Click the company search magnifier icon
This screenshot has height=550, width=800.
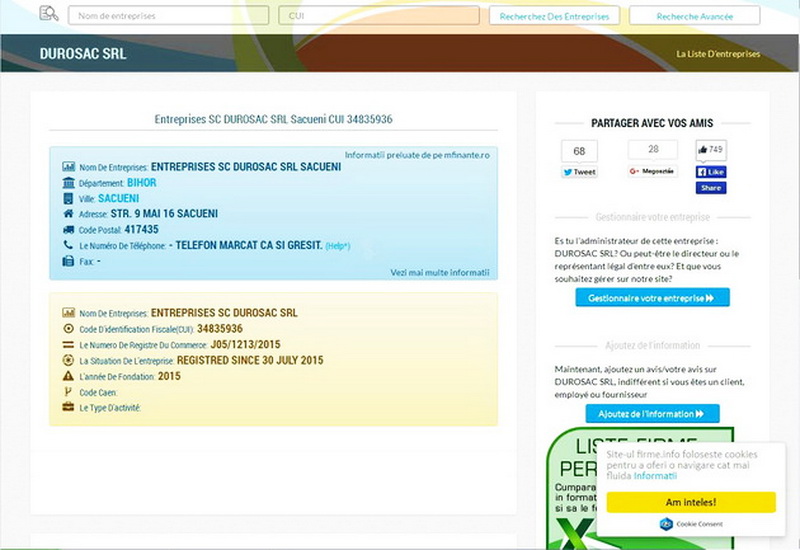[49, 13]
